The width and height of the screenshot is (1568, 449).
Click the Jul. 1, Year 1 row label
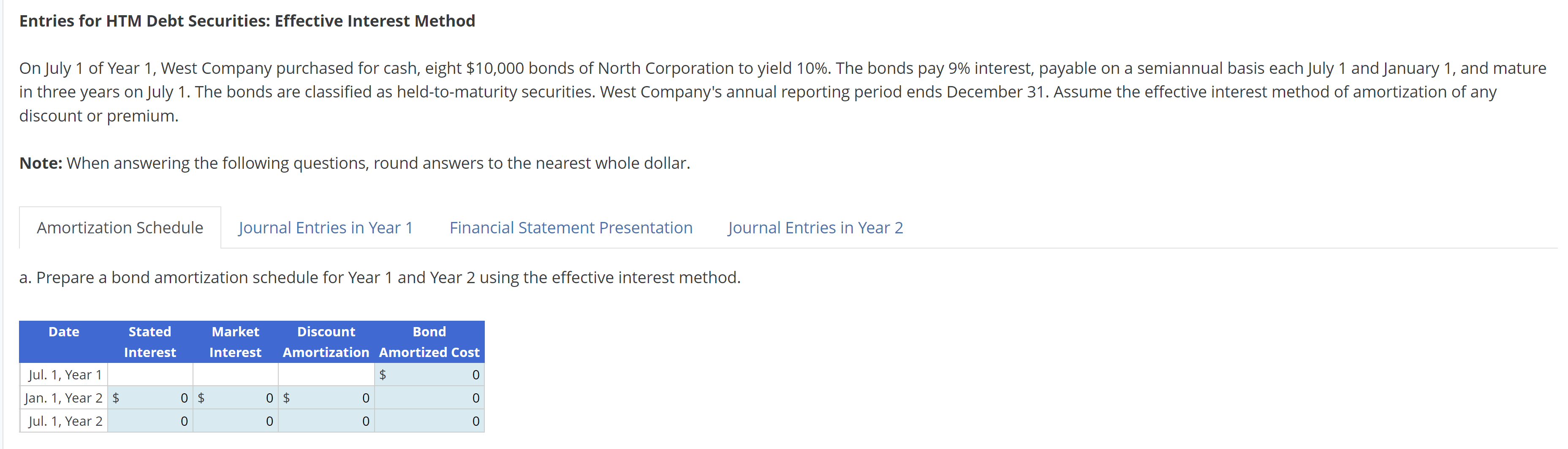[x=63, y=374]
